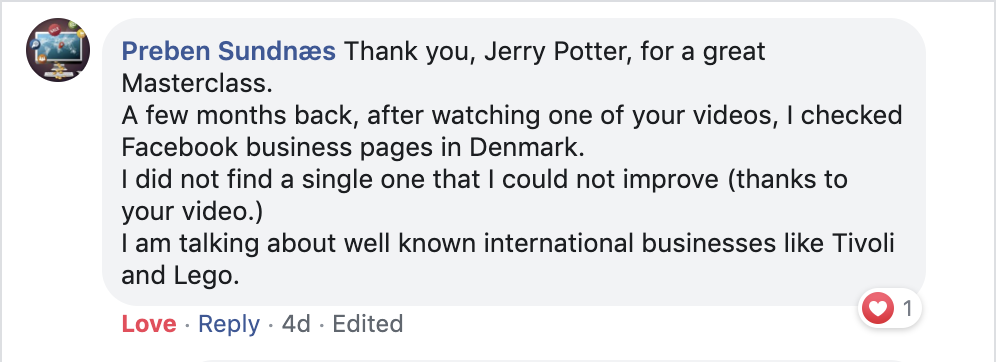
Task: View the reaction count number 1
Action: point(907,309)
